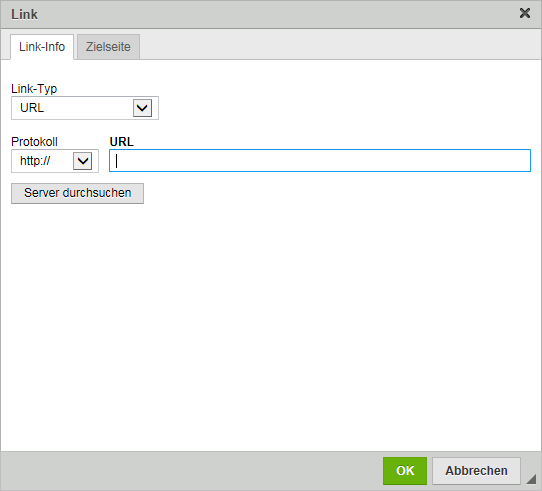The height and width of the screenshot is (491, 542).
Task: Click the Protokoll dropdown arrow icon
Action: point(83,161)
